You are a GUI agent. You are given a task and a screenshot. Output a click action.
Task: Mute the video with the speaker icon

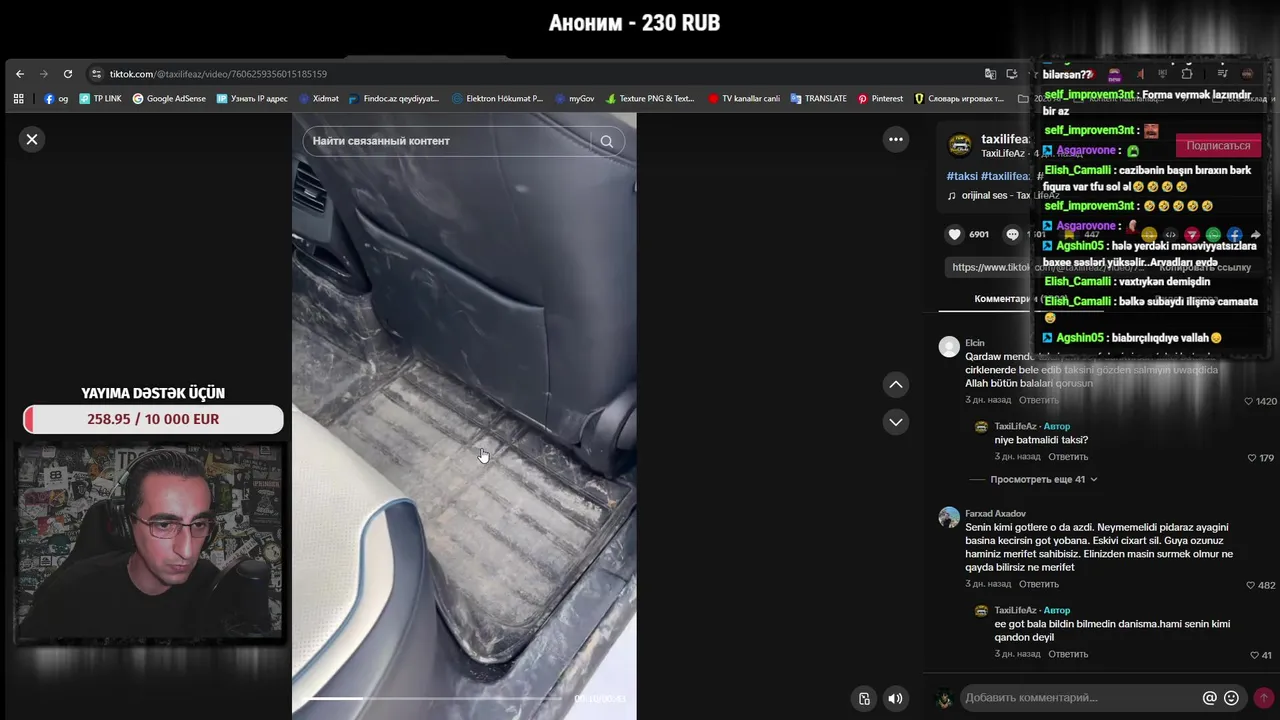click(x=895, y=699)
